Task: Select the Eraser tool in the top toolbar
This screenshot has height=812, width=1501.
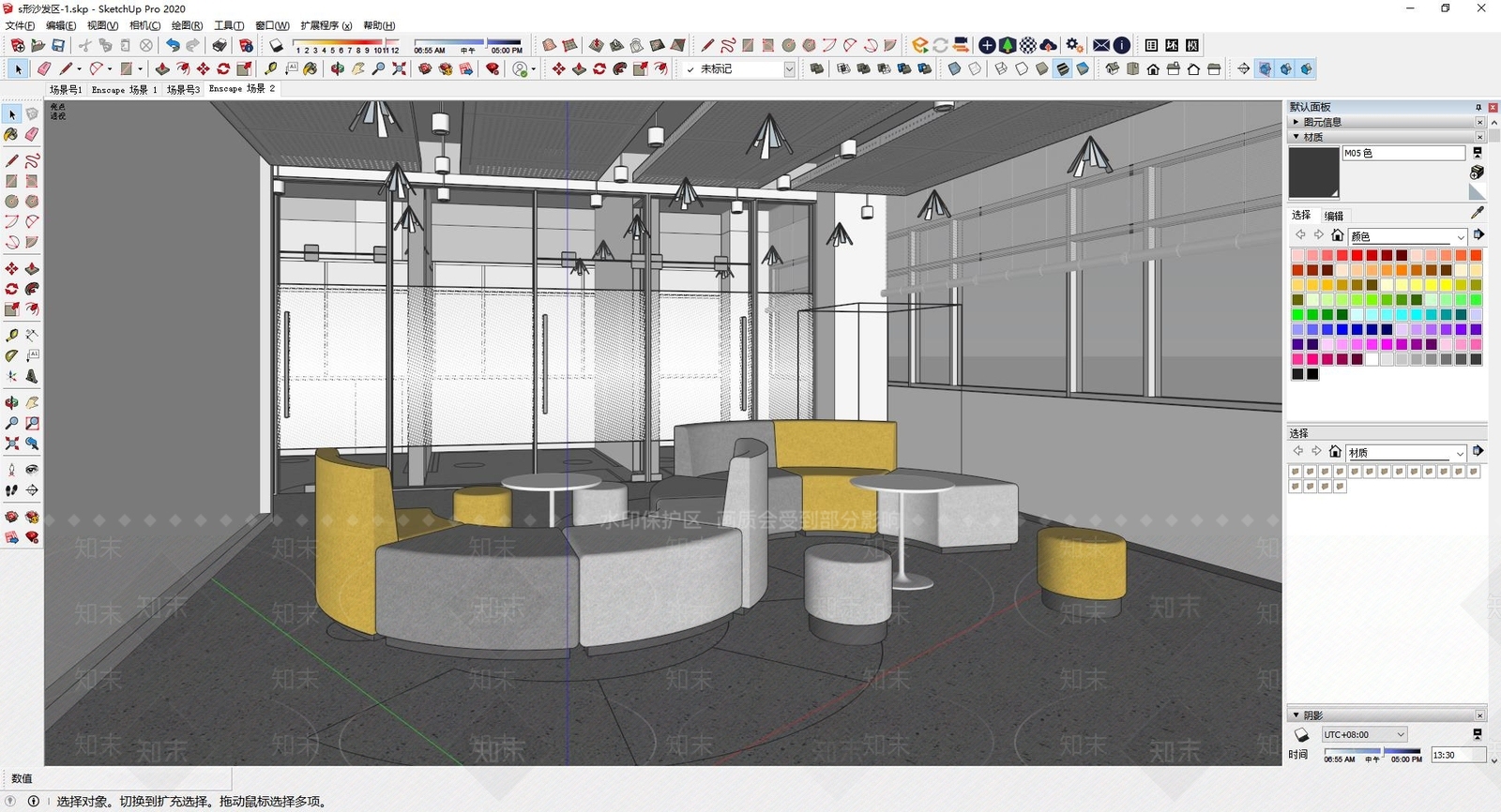Action: pos(44,68)
